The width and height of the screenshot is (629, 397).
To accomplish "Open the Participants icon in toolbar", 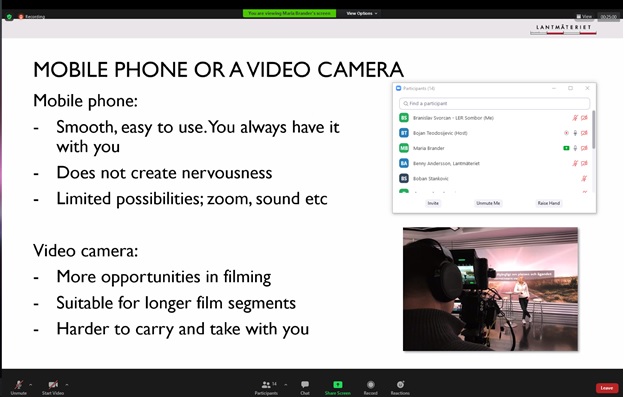I will tap(266, 385).
